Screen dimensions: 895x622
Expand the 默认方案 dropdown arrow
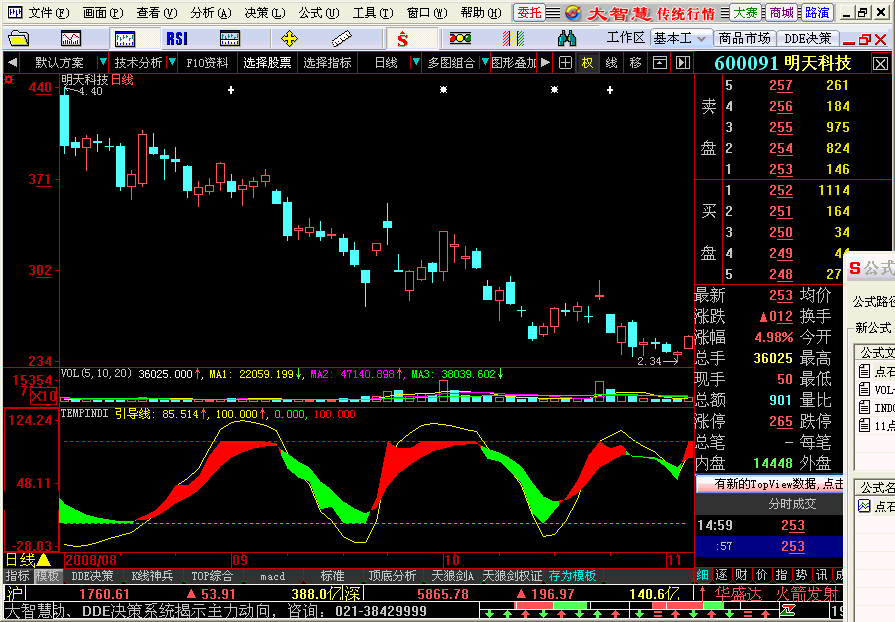click(x=103, y=62)
